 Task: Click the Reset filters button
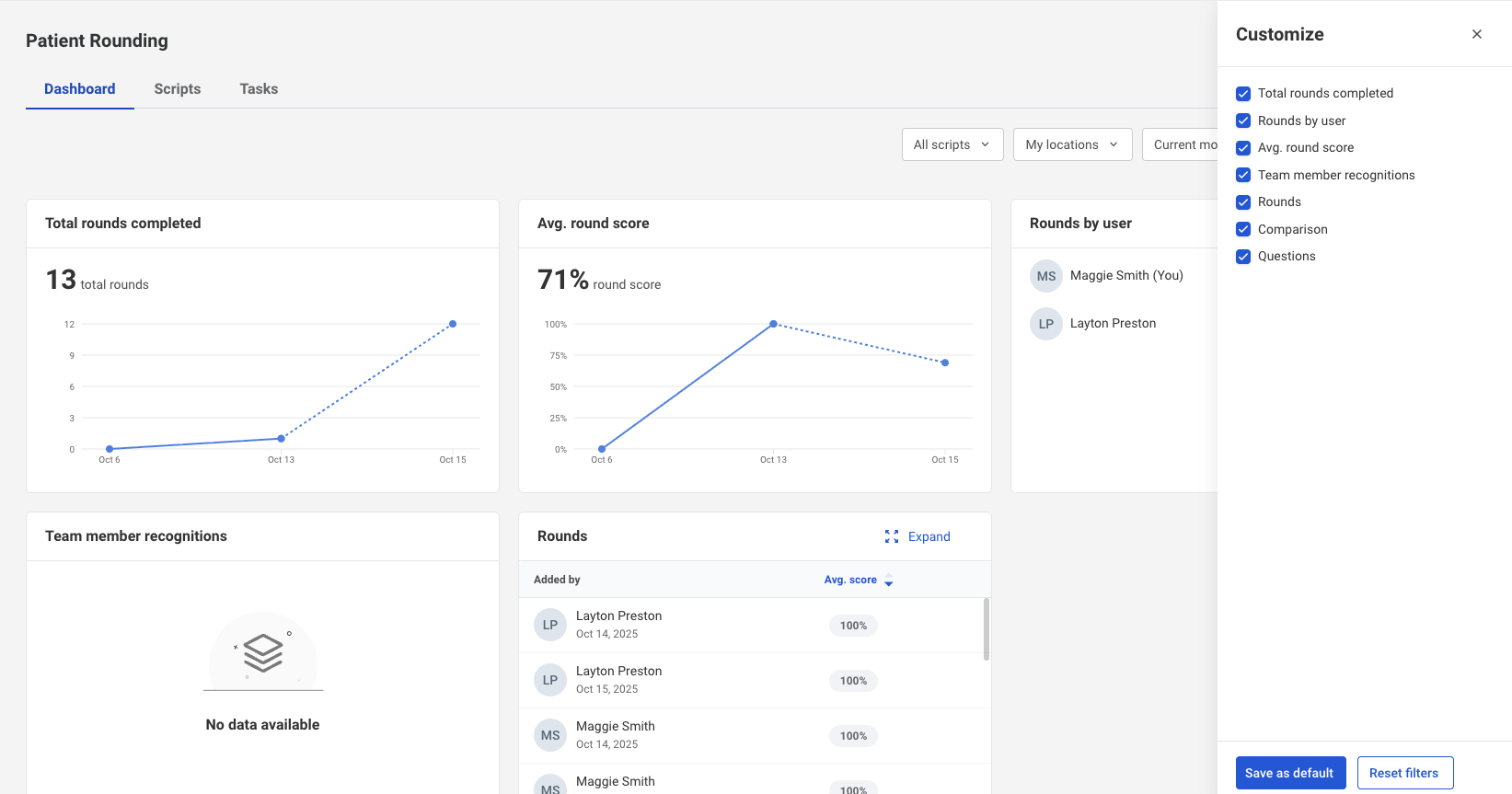click(x=1404, y=773)
